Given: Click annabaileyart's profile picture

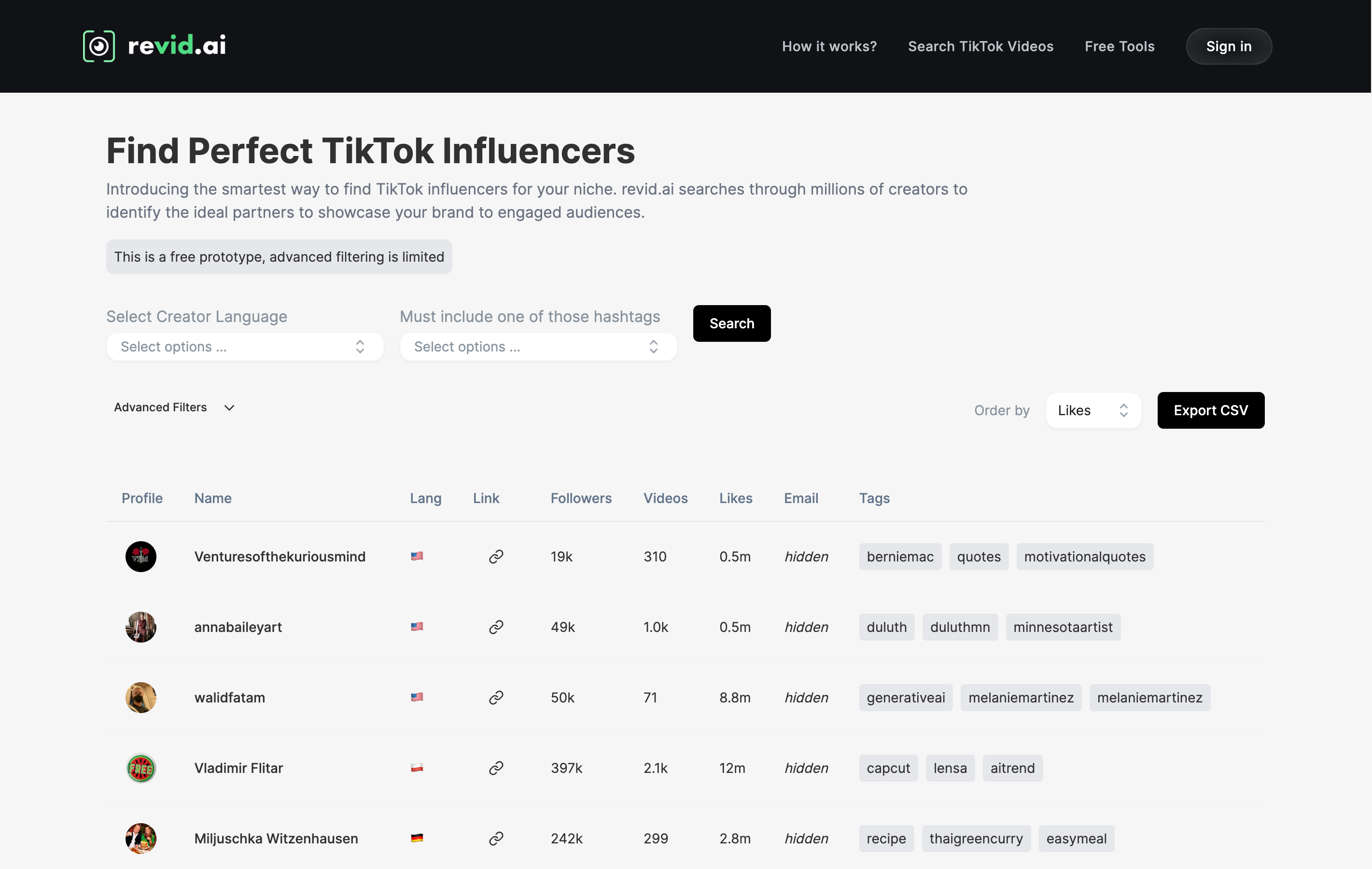Looking at the screenshot, I should point(141,627).
